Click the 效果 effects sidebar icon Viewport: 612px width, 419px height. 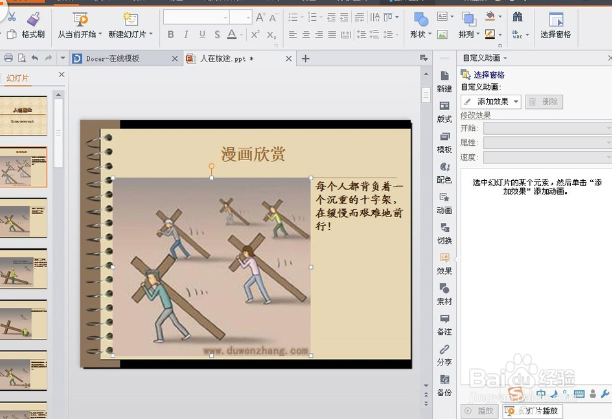tap(445, 263)
